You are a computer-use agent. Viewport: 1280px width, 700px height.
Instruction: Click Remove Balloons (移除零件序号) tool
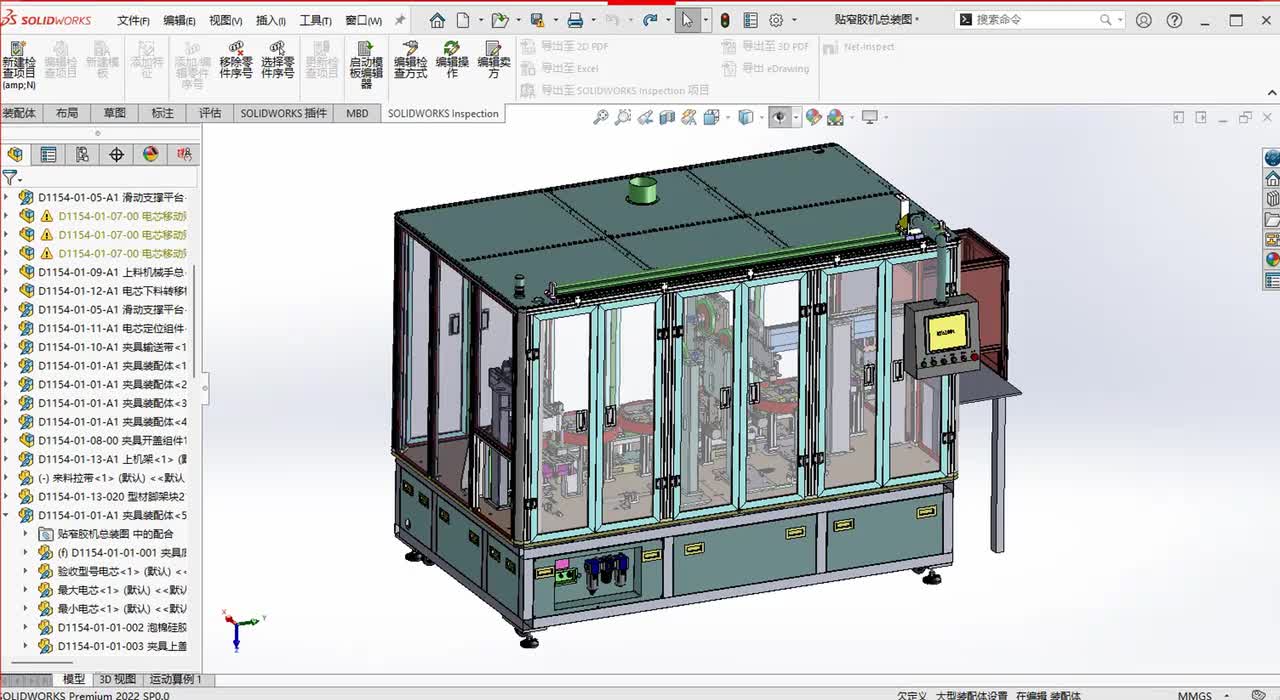(x=235, y=60)
